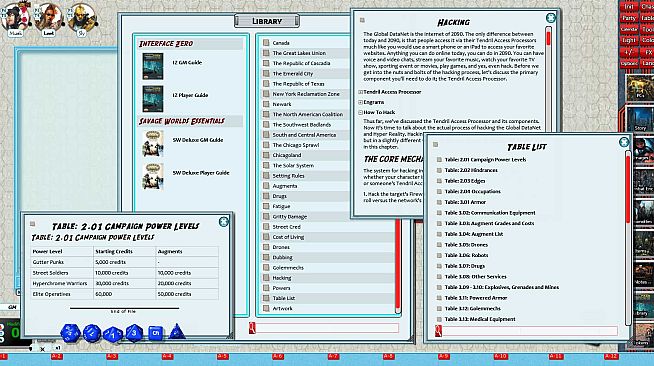
Task: Click the Init sidebar button
Action: coord(629,7)
